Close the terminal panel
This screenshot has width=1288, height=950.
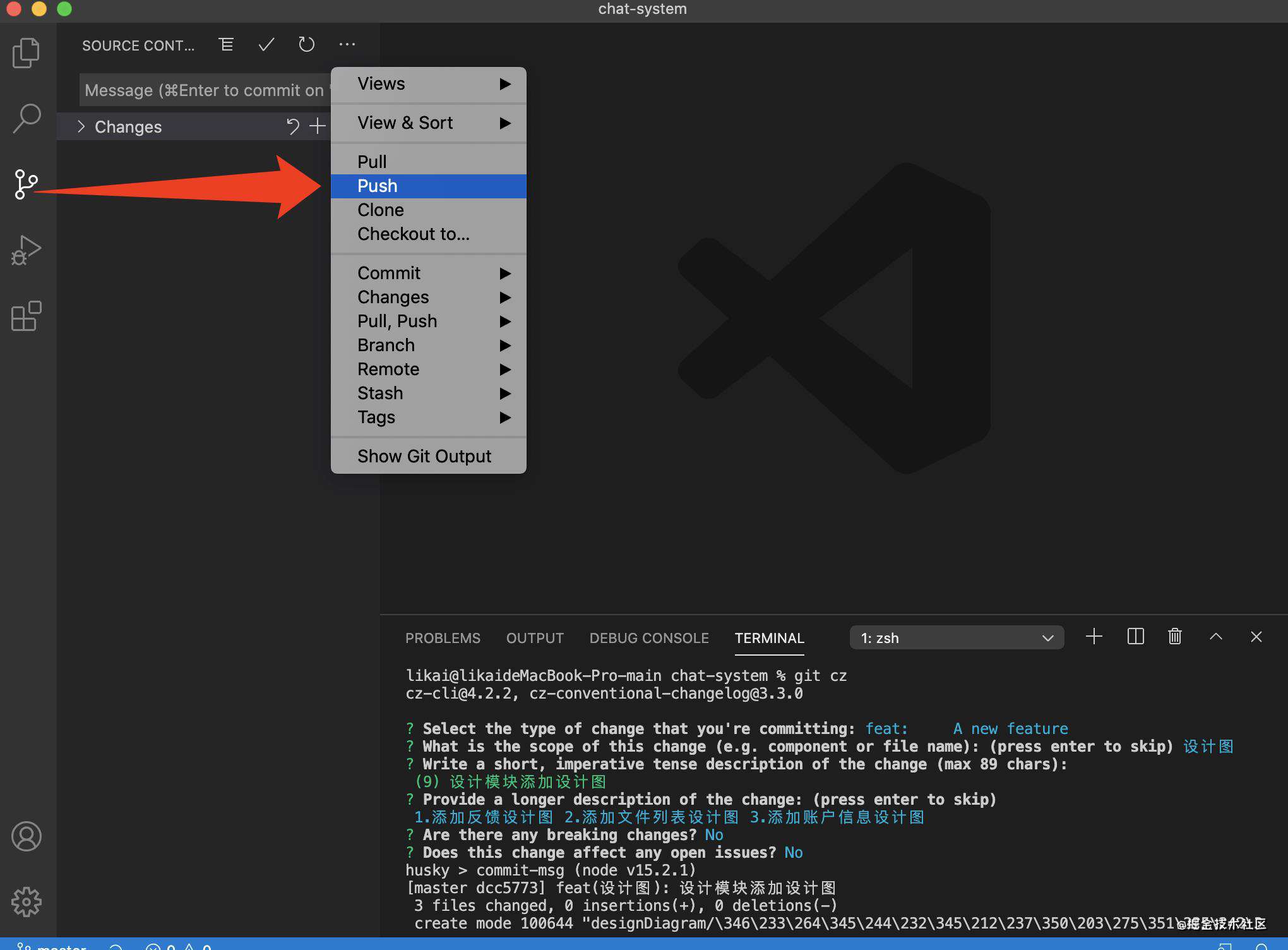(x=1256, y=637)
